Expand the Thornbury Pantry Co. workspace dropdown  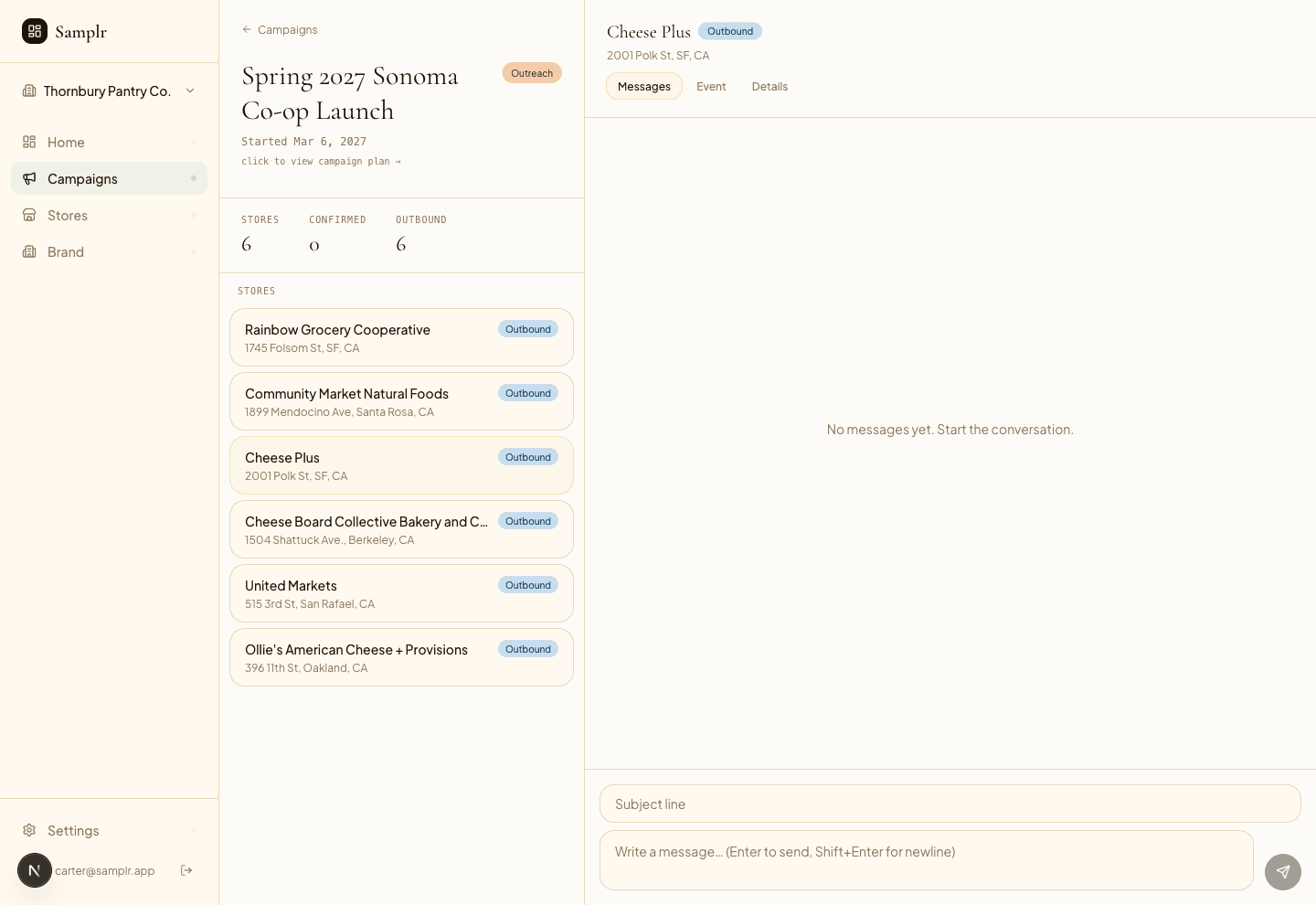[190, 90]
